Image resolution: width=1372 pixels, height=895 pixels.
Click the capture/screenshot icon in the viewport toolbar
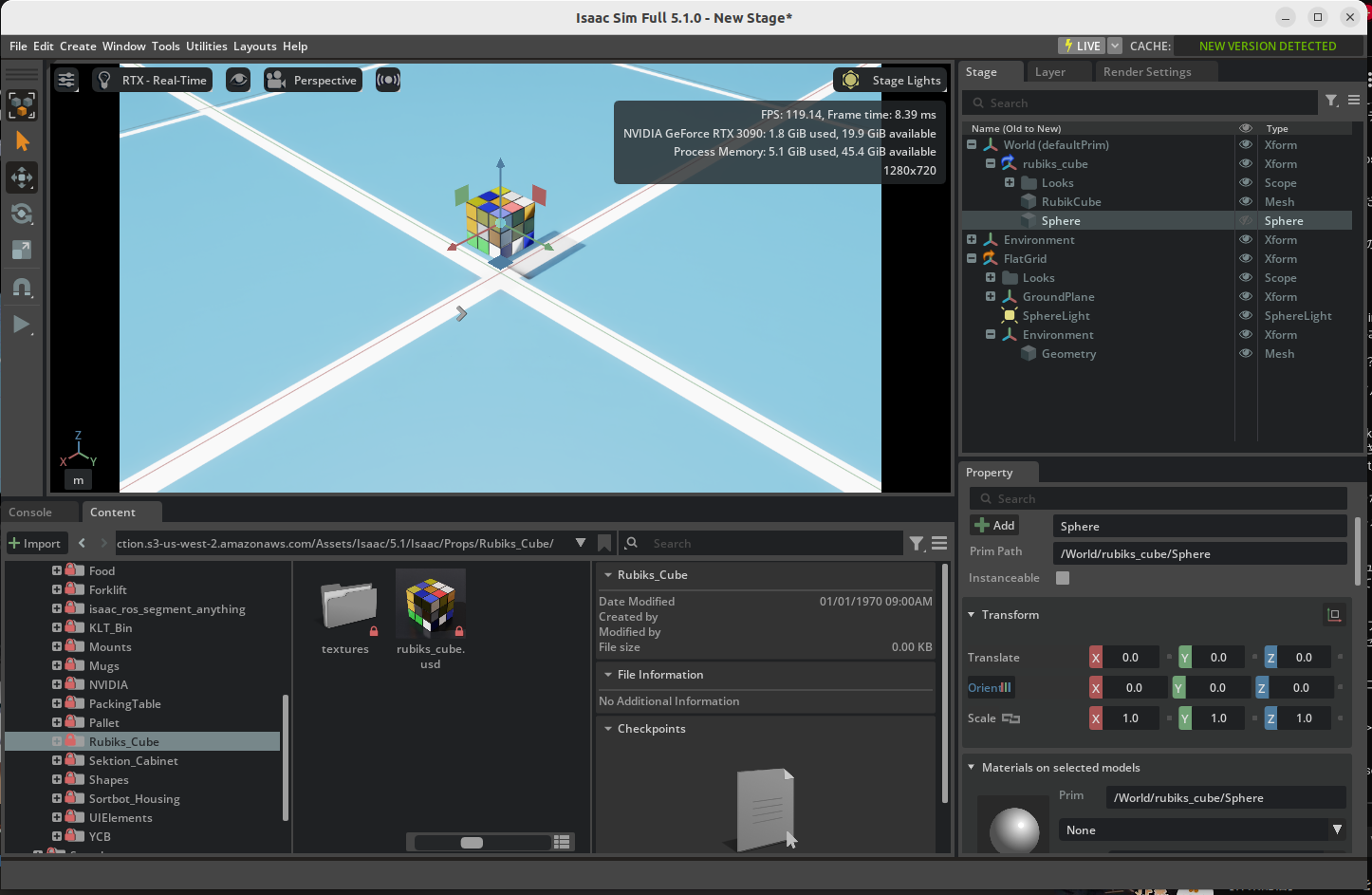(x=387, y=80)
